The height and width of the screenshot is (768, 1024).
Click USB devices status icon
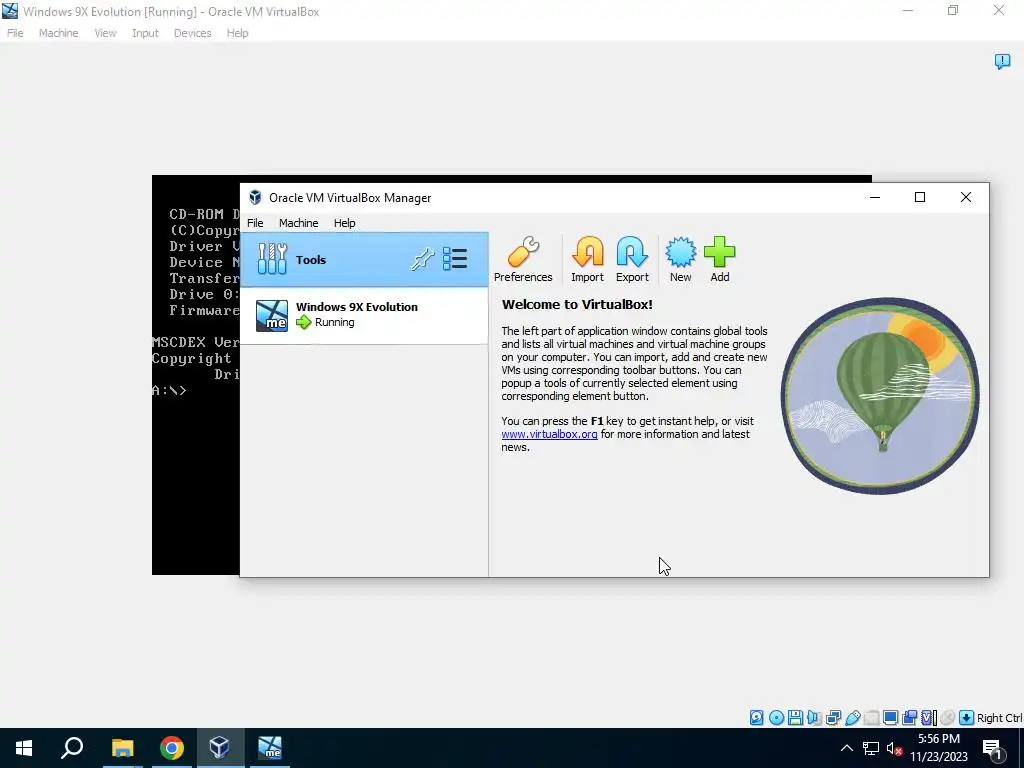852,718
